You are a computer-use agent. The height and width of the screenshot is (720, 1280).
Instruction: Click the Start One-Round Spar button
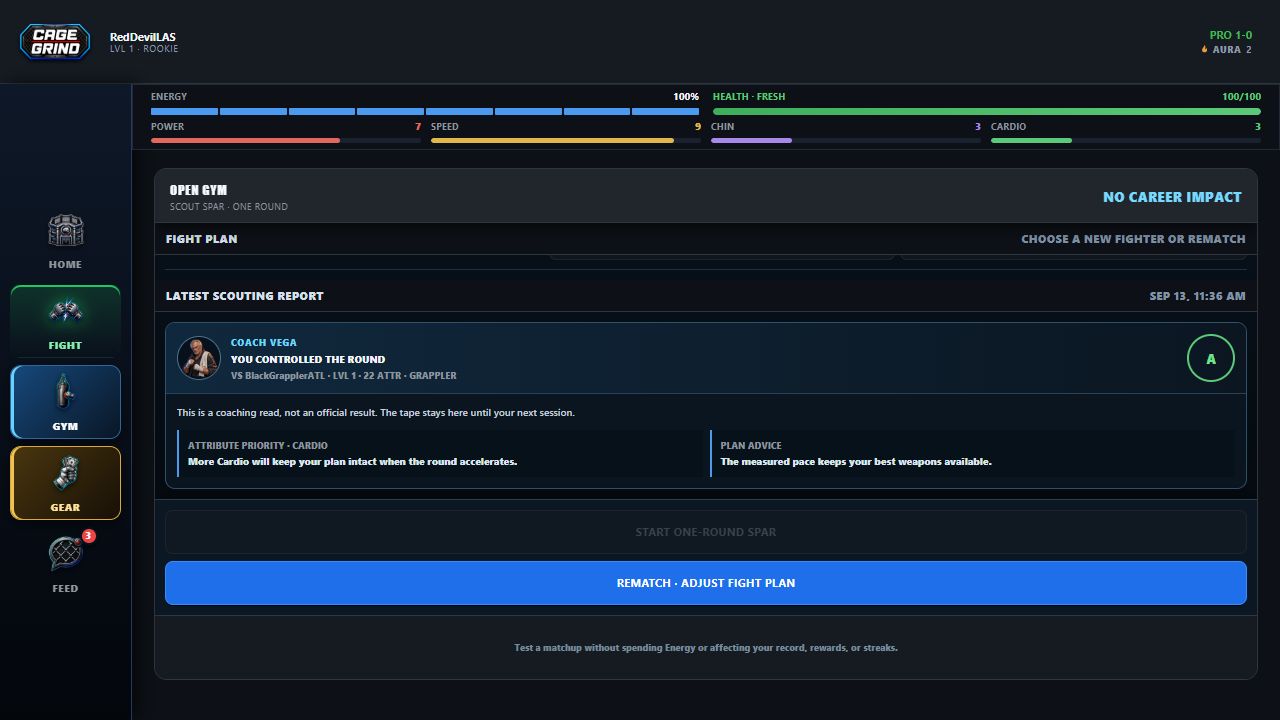pos(706,532)
